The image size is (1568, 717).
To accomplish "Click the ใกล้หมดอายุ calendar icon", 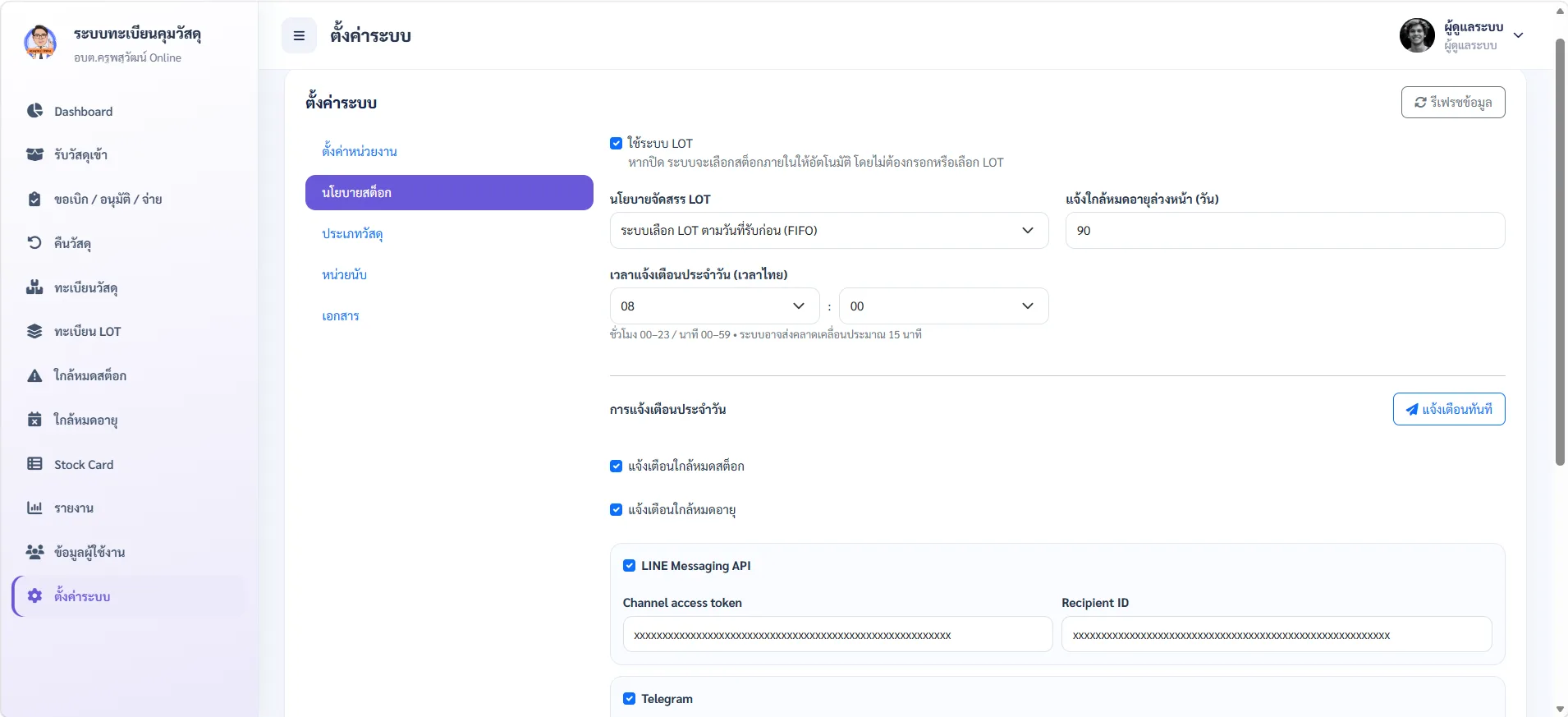I will click(34, 420).
